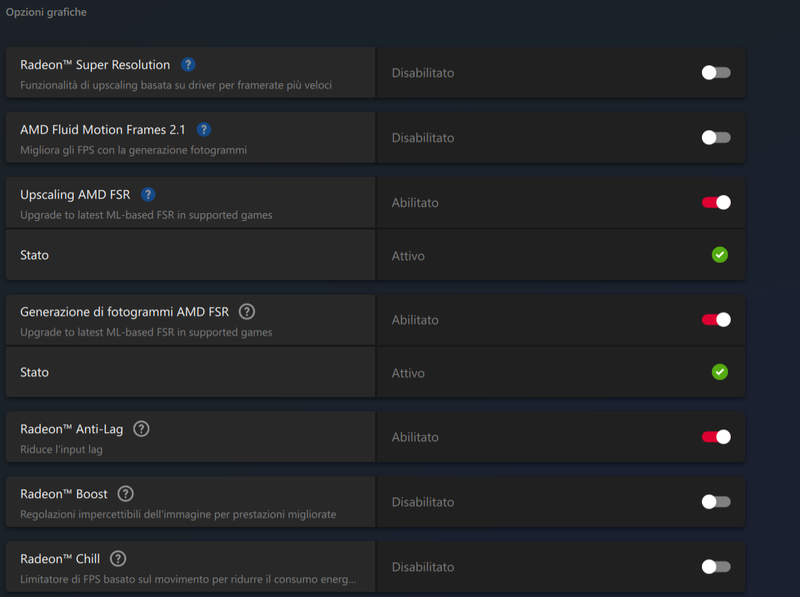Open help icon beside Radeon Boost
Screen dimensions: 800x597
coord(126,494)
